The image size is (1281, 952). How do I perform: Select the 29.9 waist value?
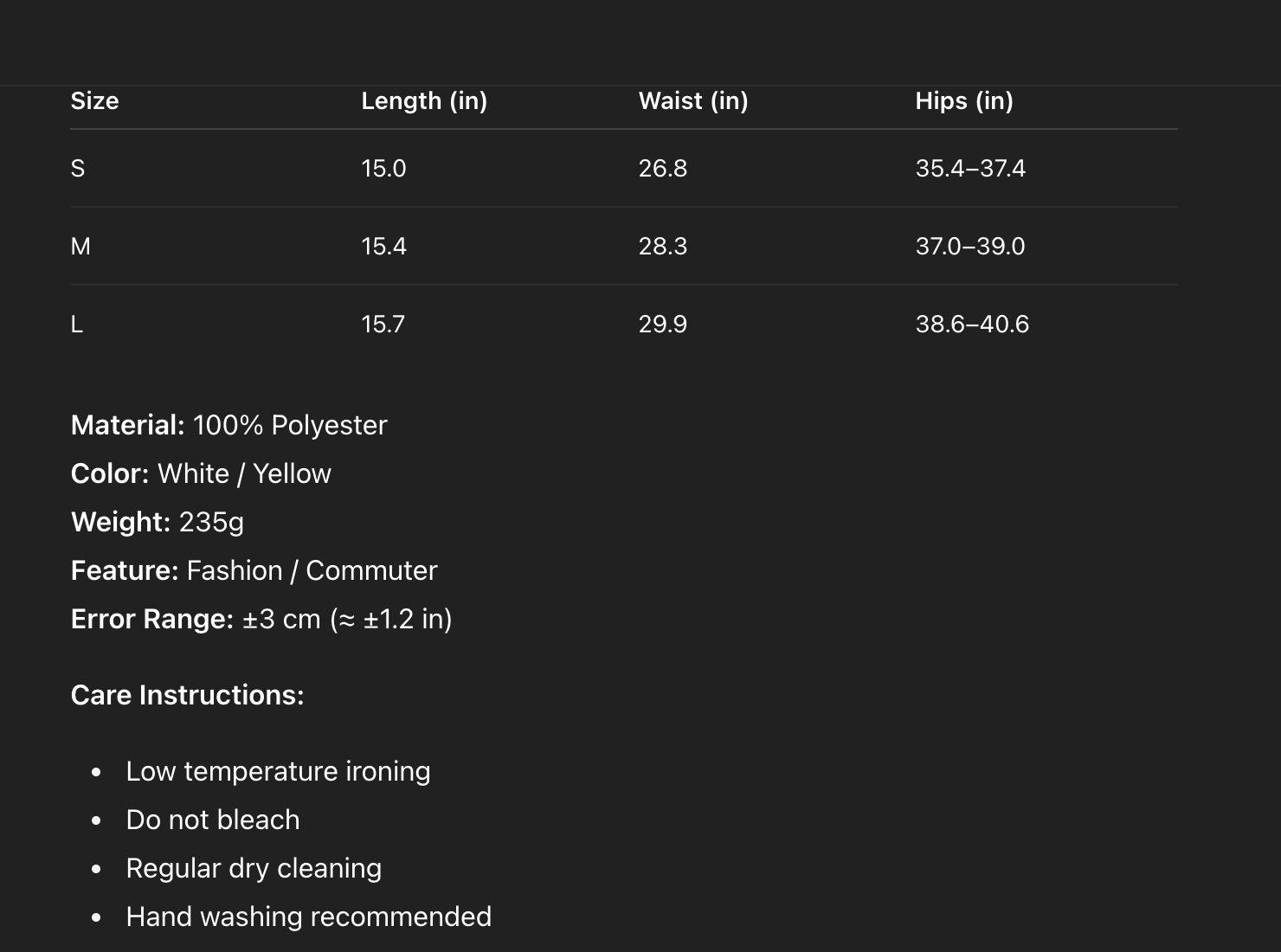[x=663, y=325]
